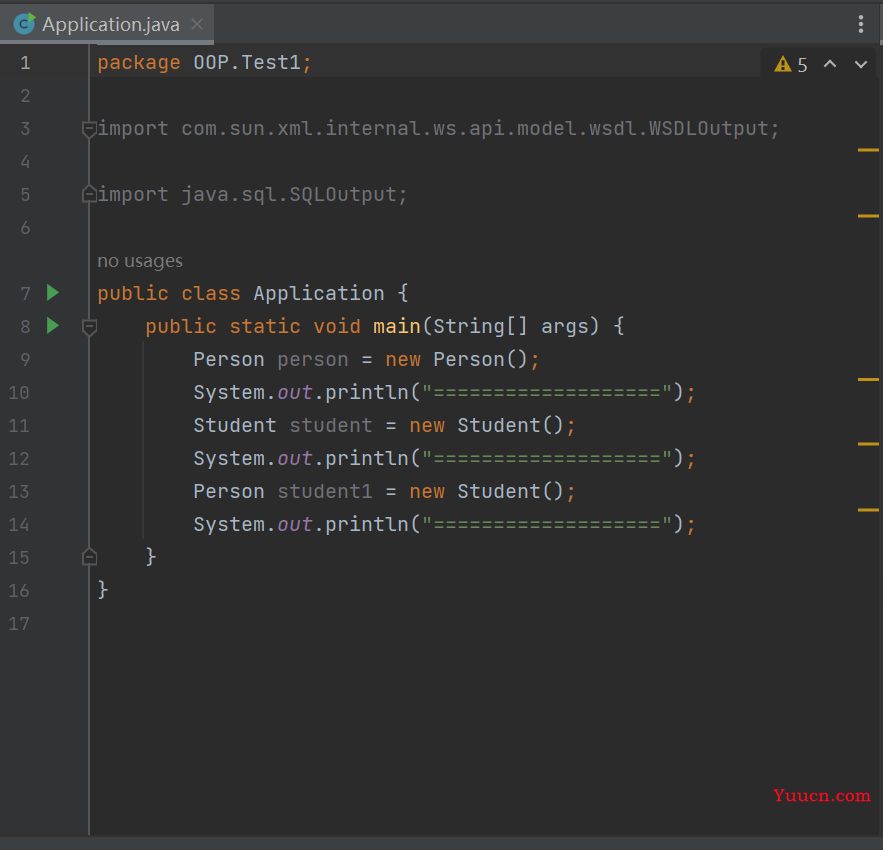The width and height of the screenshot is (883, 850).
Task: Collapse the imports fold marker on line 3
Action: click(x=89, y=129)
